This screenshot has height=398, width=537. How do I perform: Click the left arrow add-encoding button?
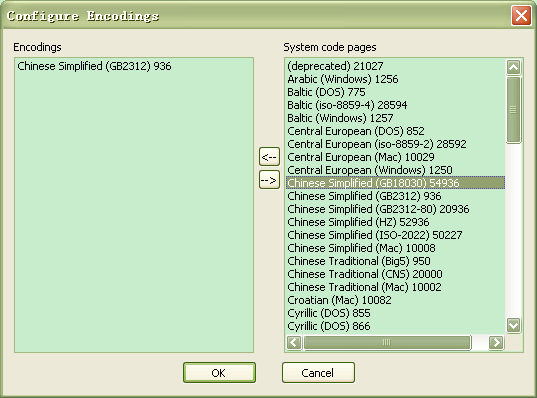(x=269, y=157)
